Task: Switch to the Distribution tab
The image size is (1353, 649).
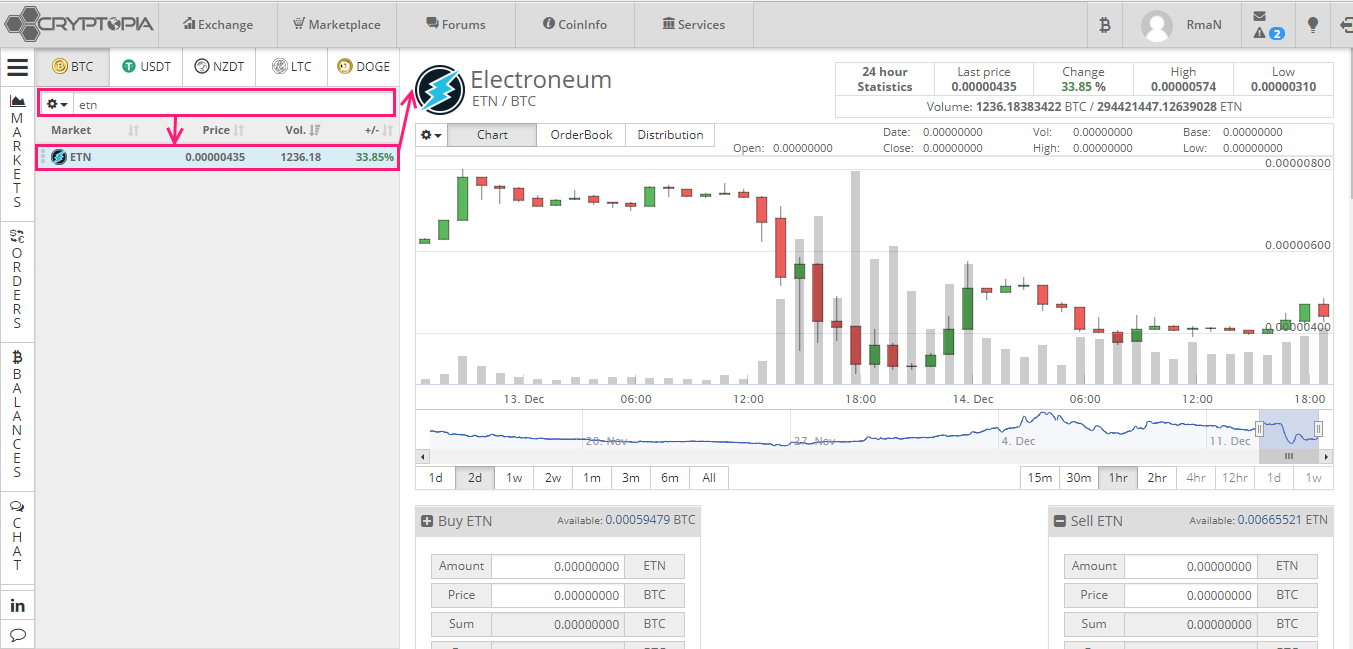Action: pos(670,135)
